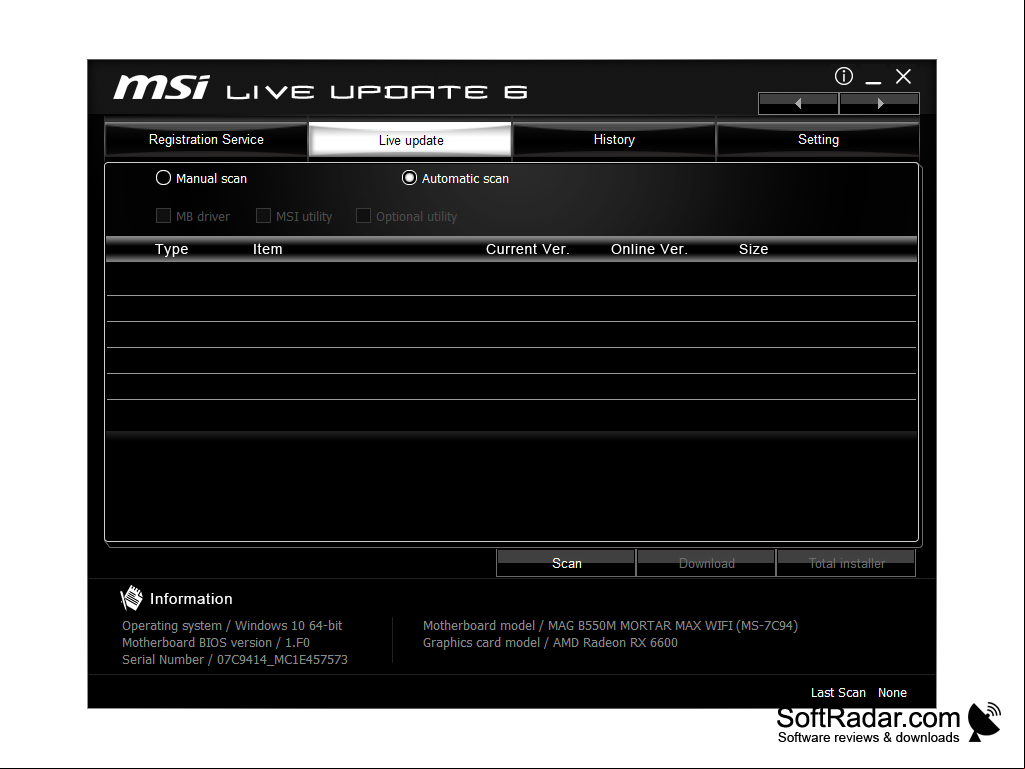Open the History tab
Screen dimensions: 1025x769
pyautogui.click(x=614, y=139)
